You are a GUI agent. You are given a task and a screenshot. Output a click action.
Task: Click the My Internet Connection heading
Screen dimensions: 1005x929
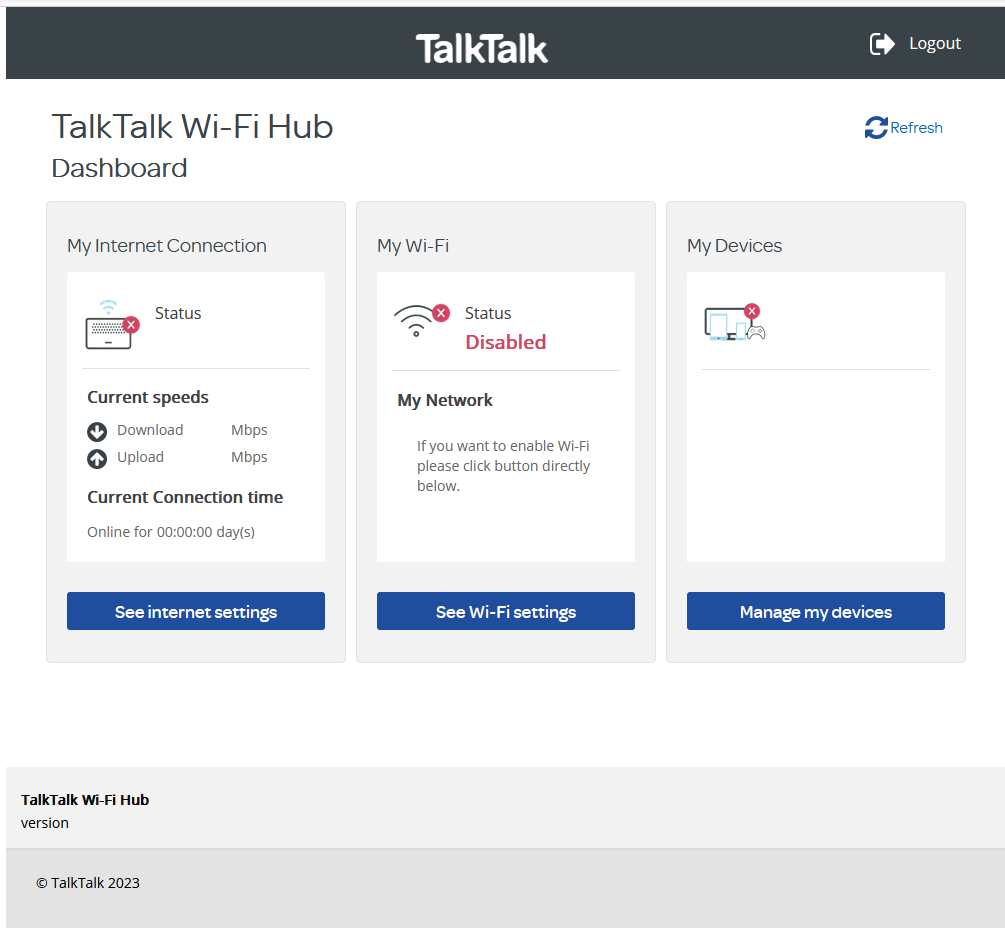point(167,245)
